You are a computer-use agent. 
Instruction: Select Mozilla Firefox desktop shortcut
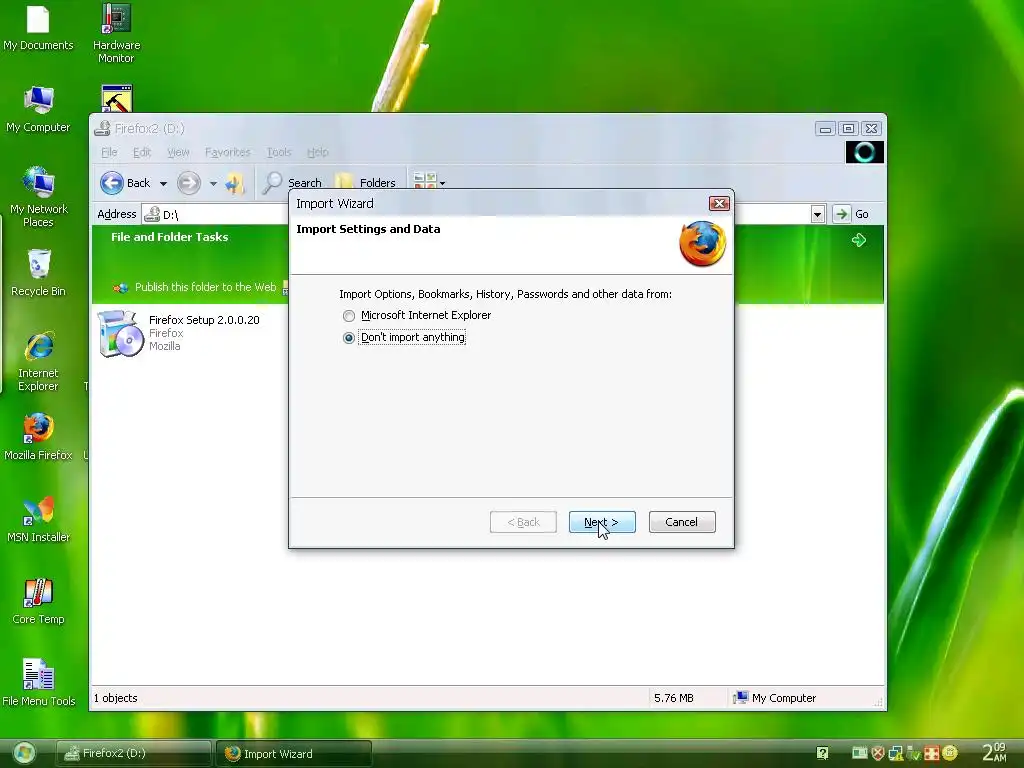[38, 438]
